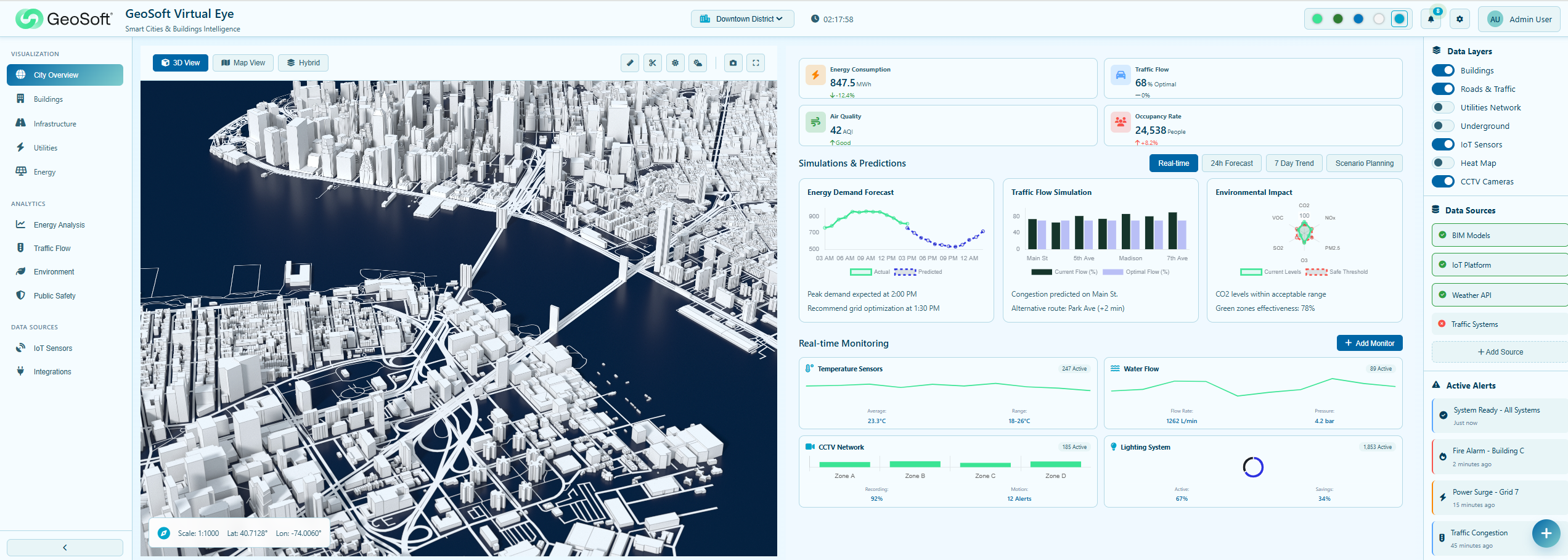This screenshot has width=1568, height=560.
Task: Switch to the 24h Forecast tab
Action: click(x=1231, y=163)
